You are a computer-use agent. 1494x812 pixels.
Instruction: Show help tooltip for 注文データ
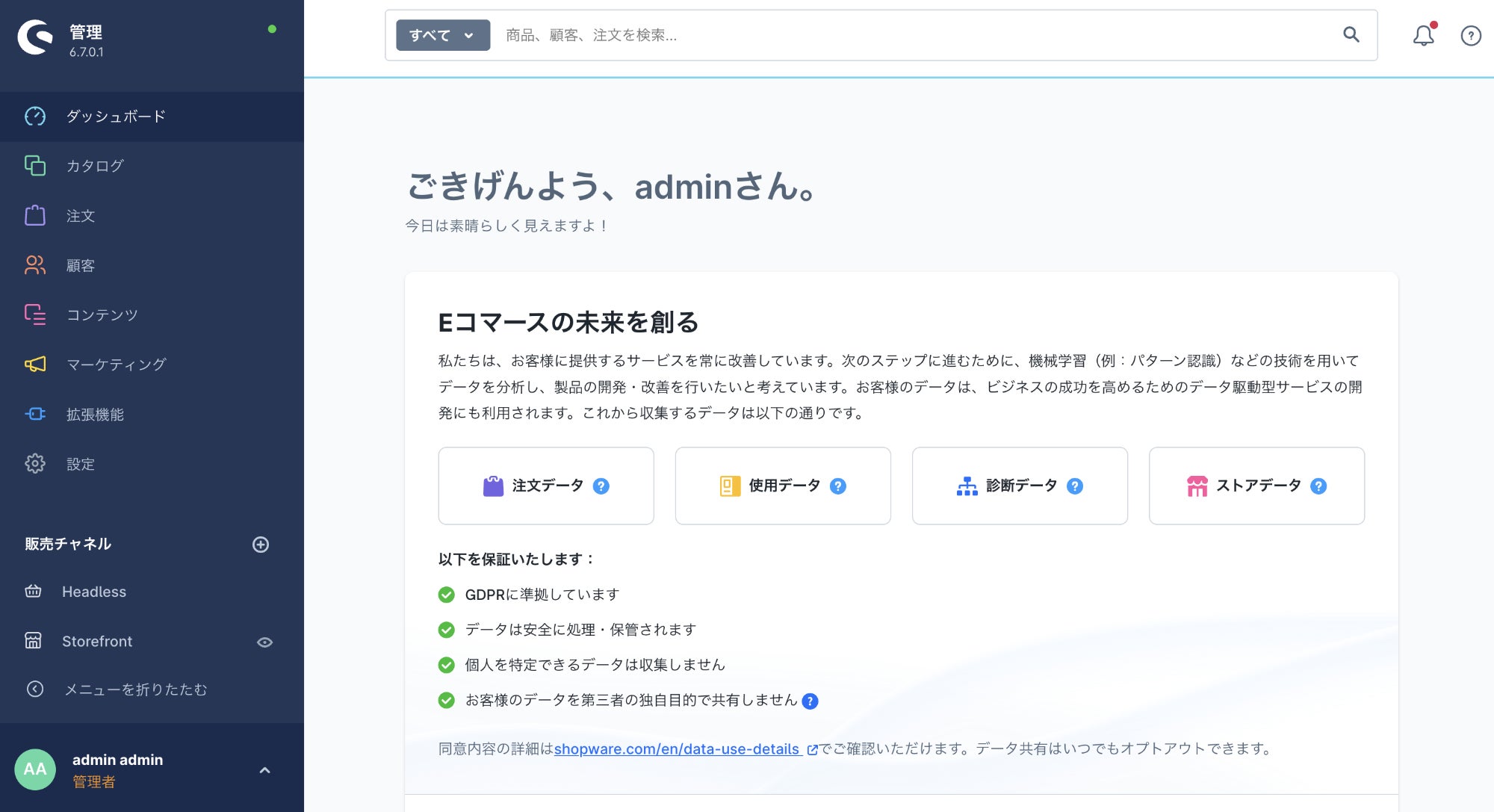point(601,486)
